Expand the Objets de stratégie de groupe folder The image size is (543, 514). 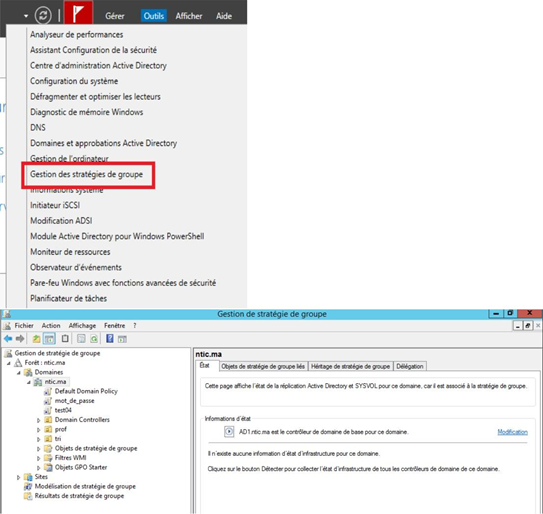39,449
